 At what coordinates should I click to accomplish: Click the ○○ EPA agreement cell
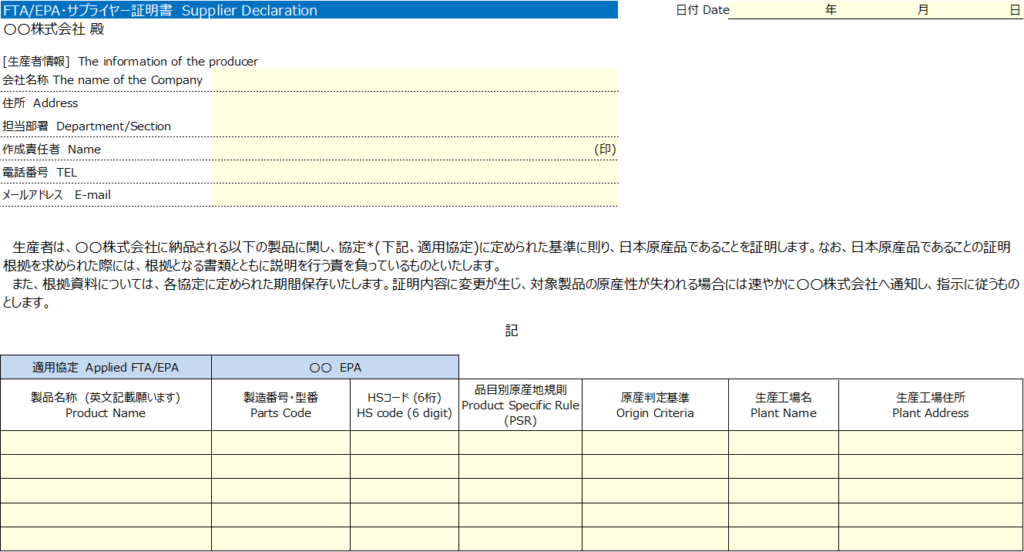(x=335, y=367)
